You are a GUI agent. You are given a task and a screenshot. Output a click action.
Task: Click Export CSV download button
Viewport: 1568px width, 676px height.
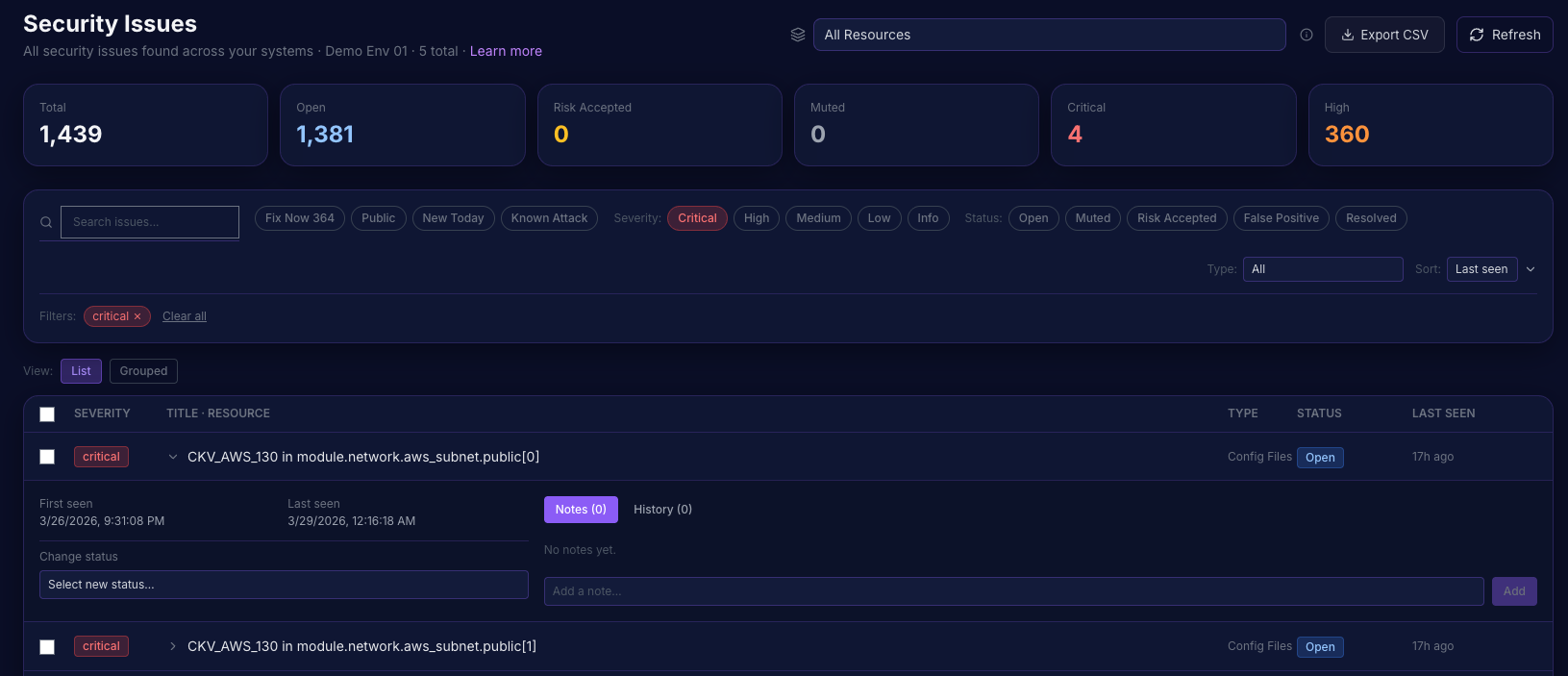tap(1384, 35)
